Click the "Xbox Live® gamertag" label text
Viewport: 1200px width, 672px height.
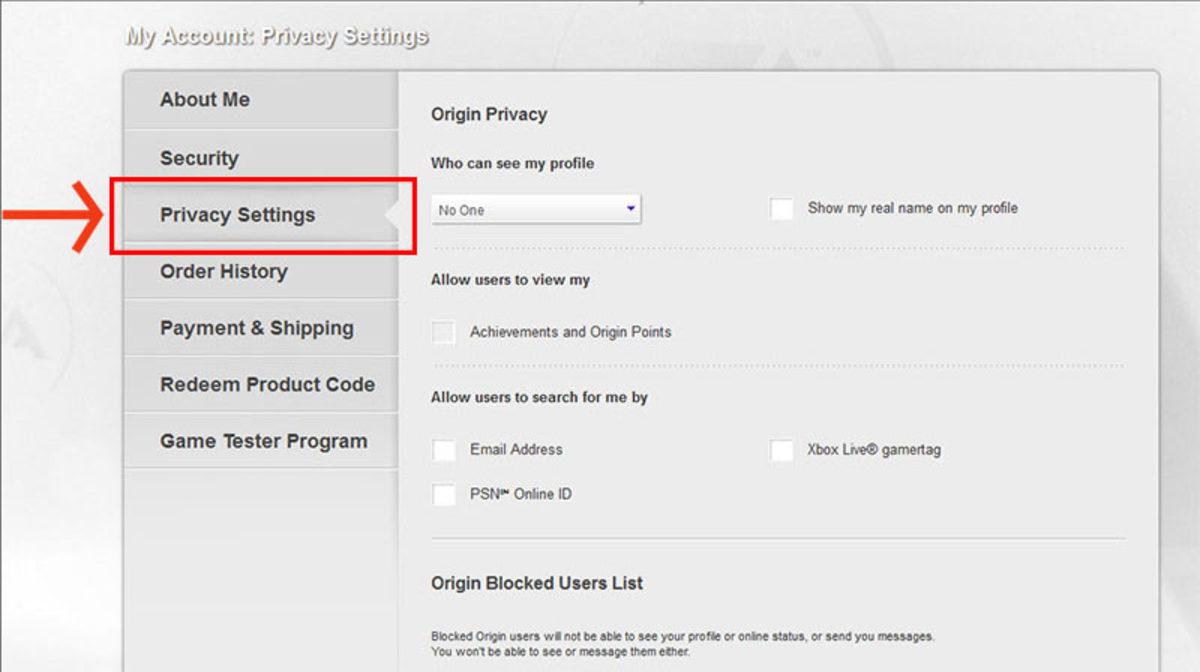click(x=874, y=450)
